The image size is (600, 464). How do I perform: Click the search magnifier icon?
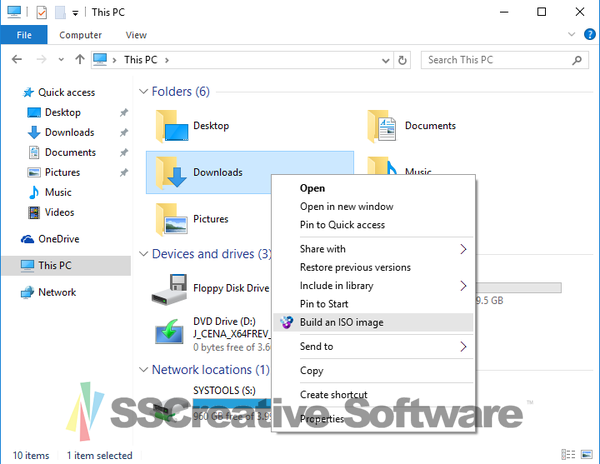[577, 60]
